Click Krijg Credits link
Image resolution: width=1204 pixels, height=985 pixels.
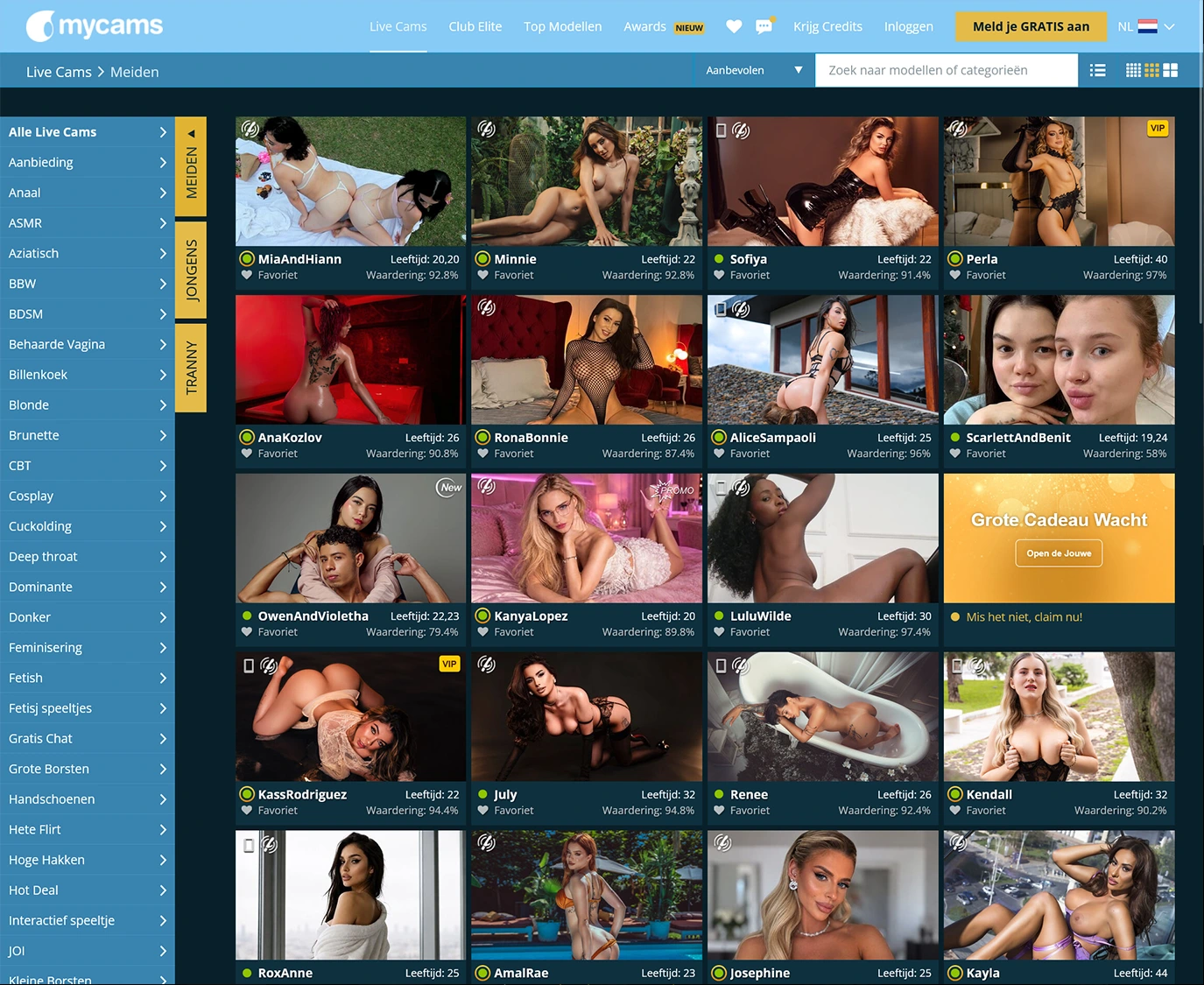827,26
